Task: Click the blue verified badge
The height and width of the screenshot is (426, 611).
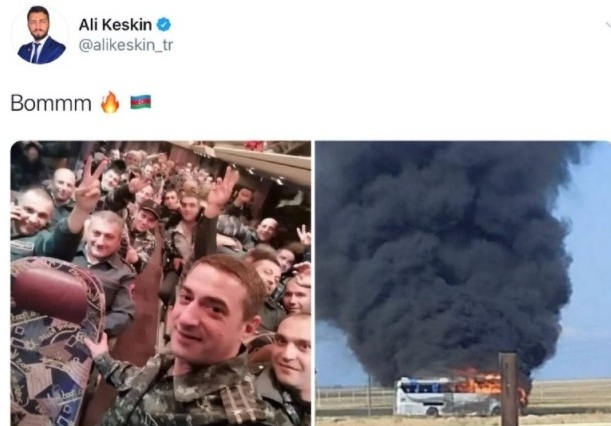Action: pos(164,25)
